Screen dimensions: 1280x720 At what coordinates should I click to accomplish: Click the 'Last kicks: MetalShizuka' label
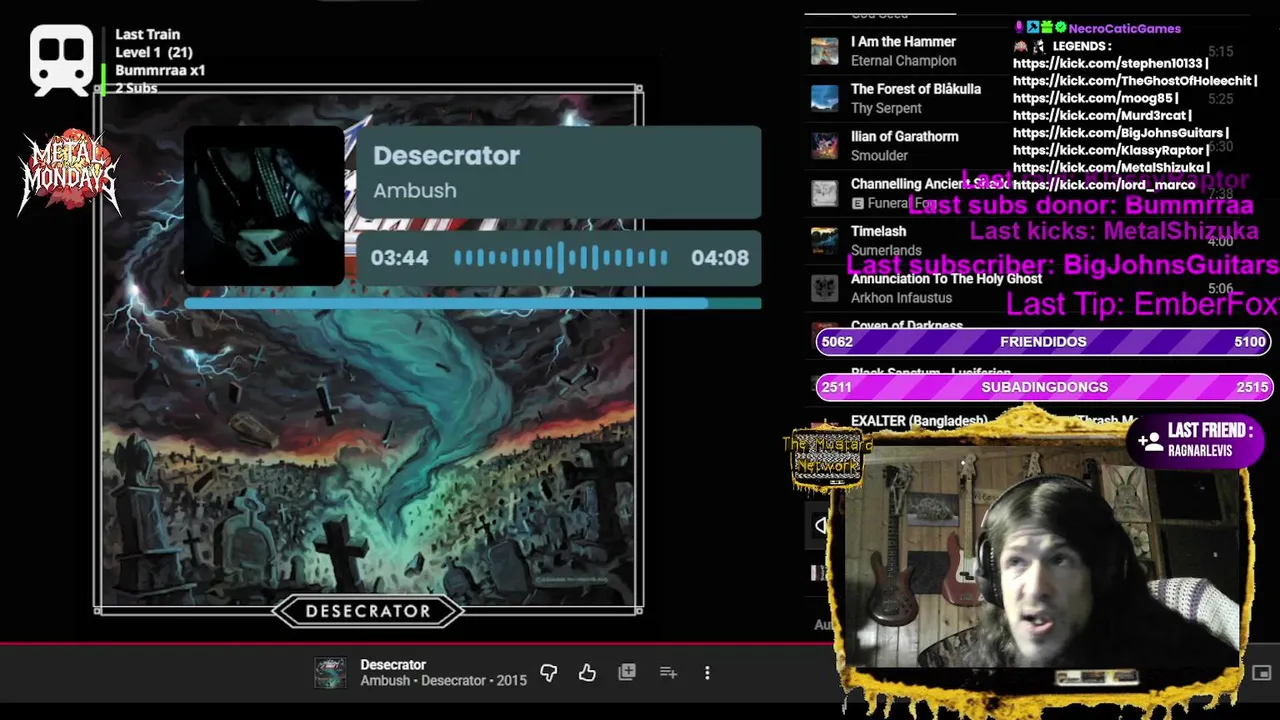pos(1114,232)
